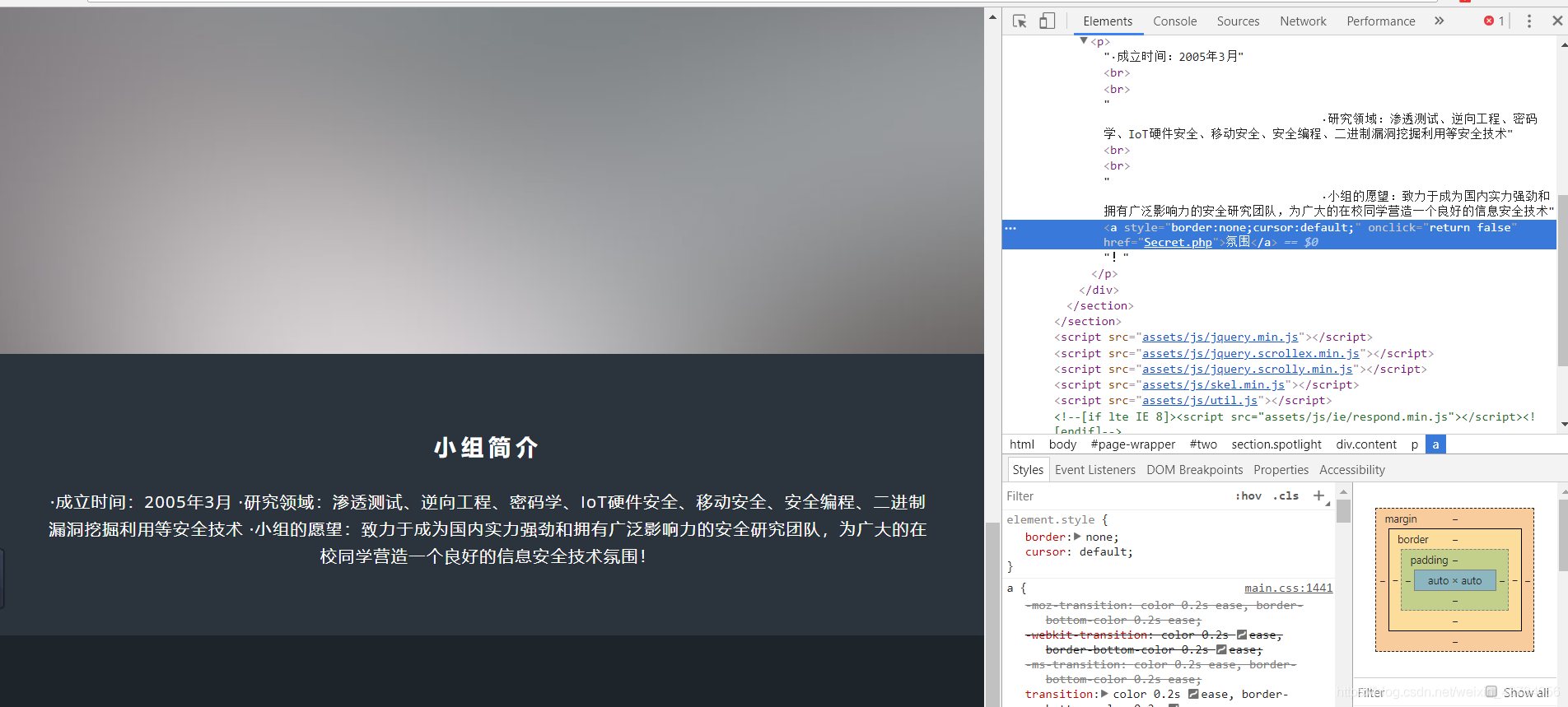Open the ease timing swatch in -webkit-transition color

pyautogui.click(x=1242, y=635)
